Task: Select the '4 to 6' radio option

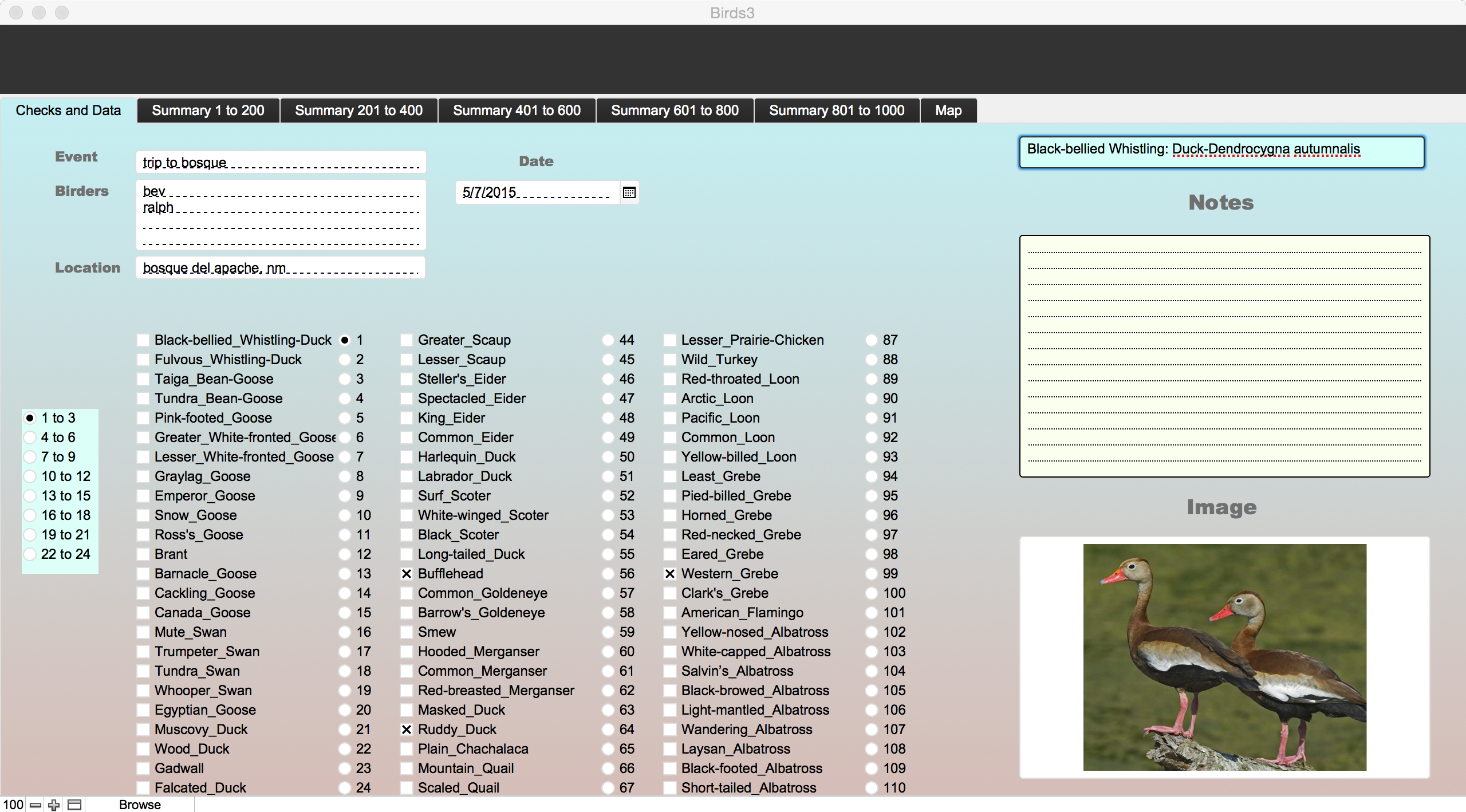Action: [x=30, y=437]
